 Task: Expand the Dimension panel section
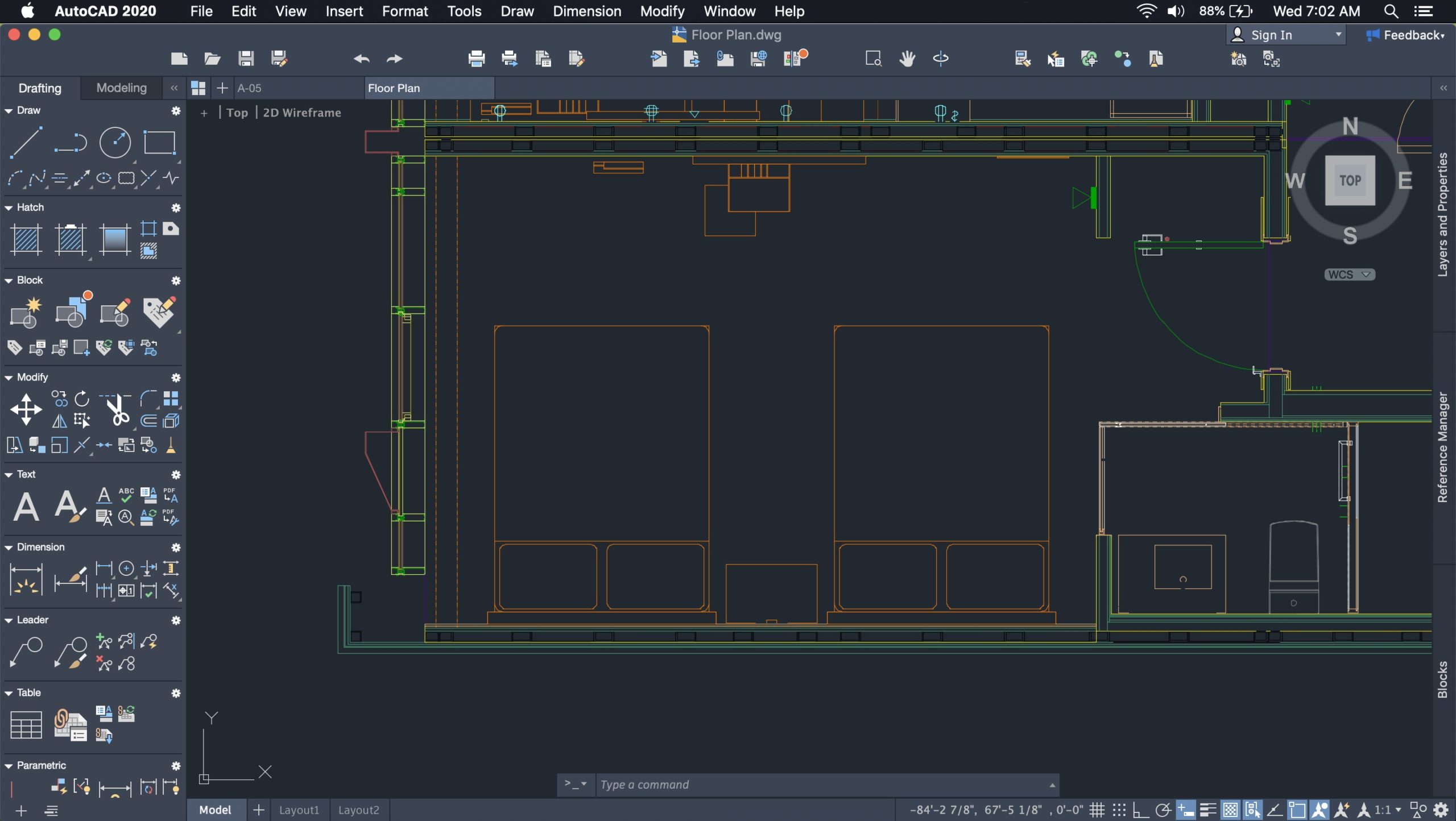pyautogui.click(x=8, y=547)
